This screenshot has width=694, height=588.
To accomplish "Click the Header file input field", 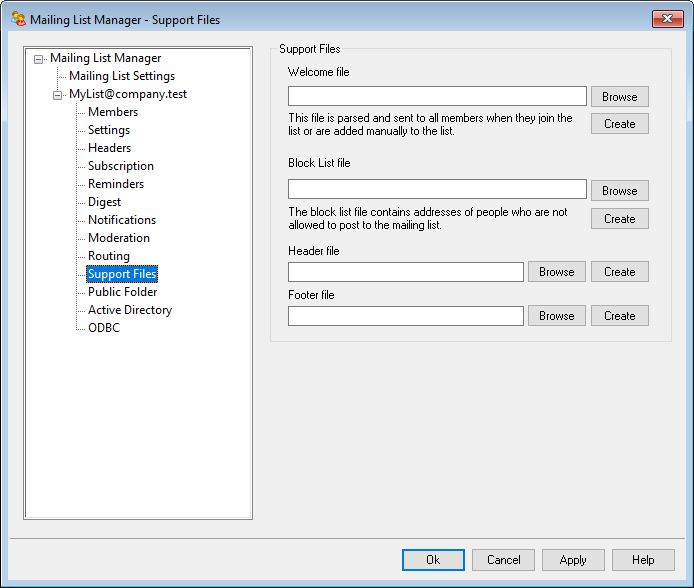I will [405, 272].
